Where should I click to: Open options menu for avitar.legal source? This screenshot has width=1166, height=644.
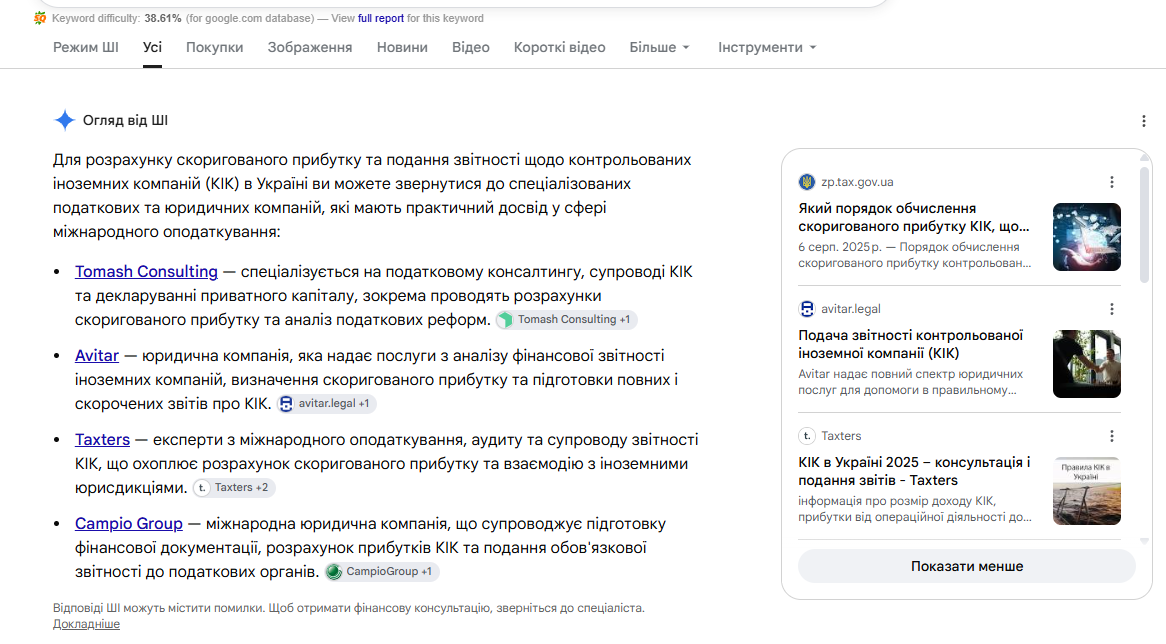point(1112,309)
